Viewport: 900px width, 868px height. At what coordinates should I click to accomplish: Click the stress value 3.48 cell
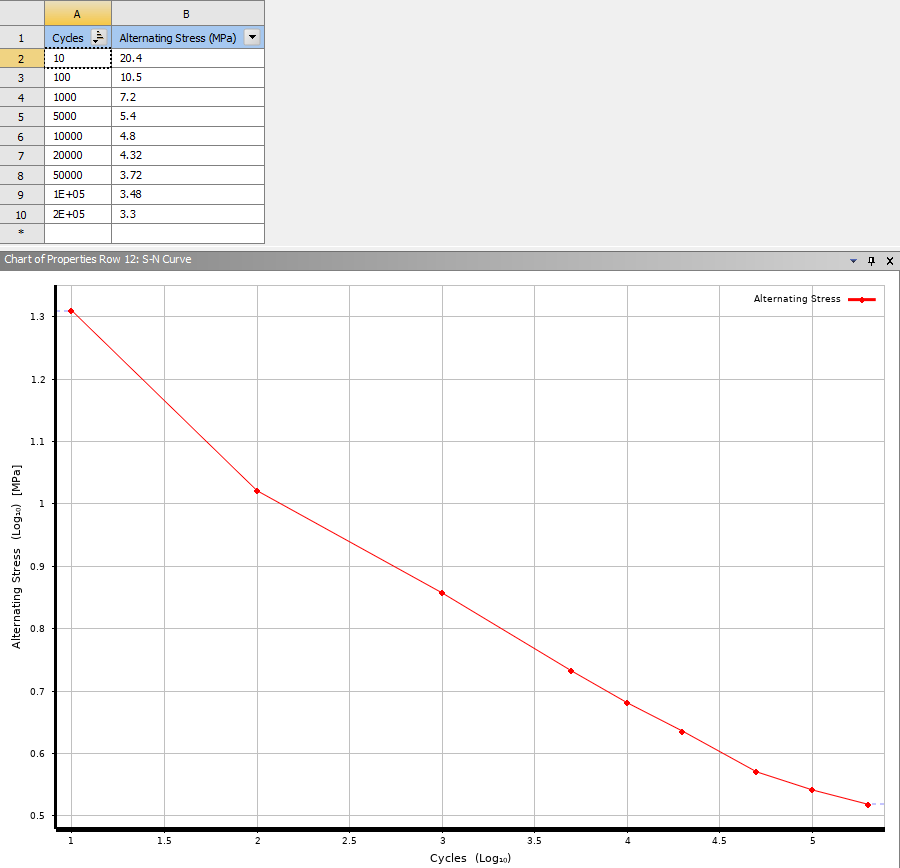click(x=188, y=195)
